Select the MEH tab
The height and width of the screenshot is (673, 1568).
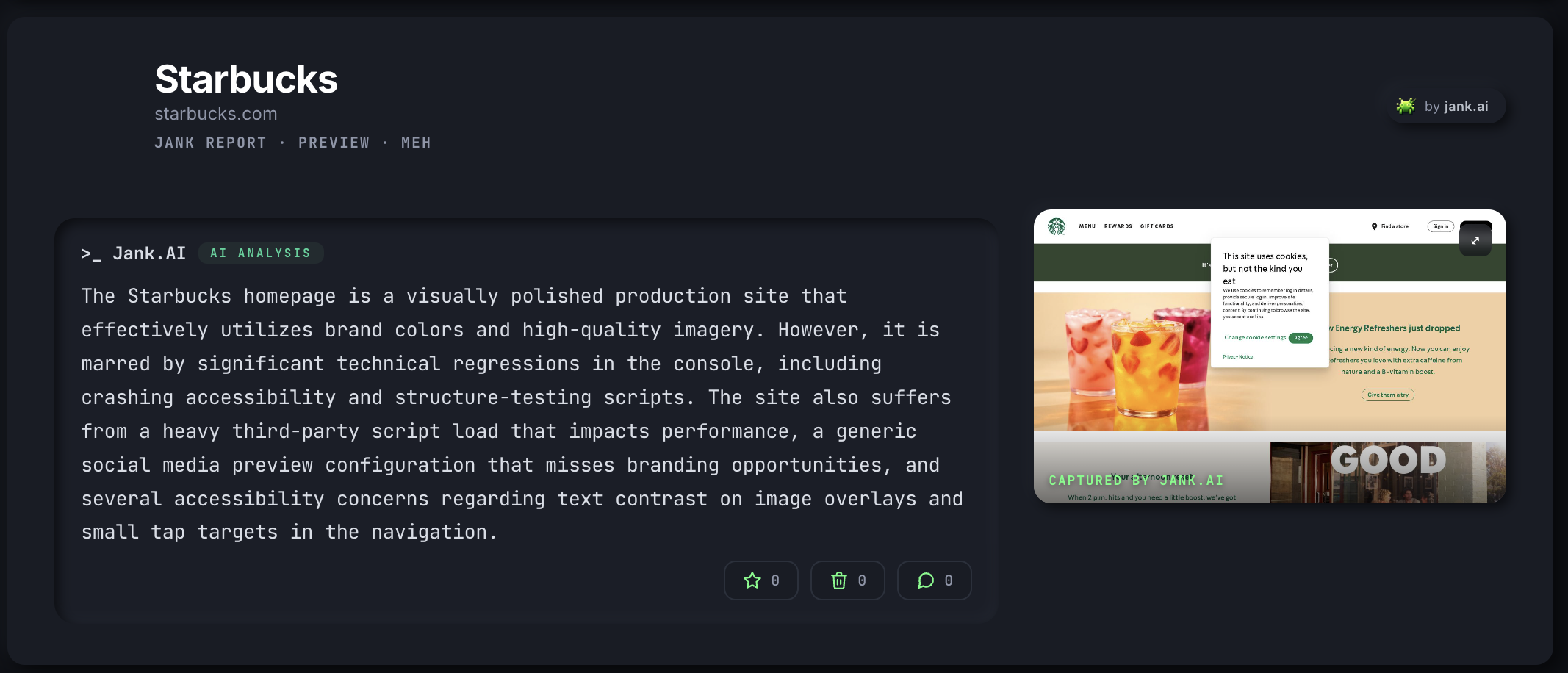[416, 143]
